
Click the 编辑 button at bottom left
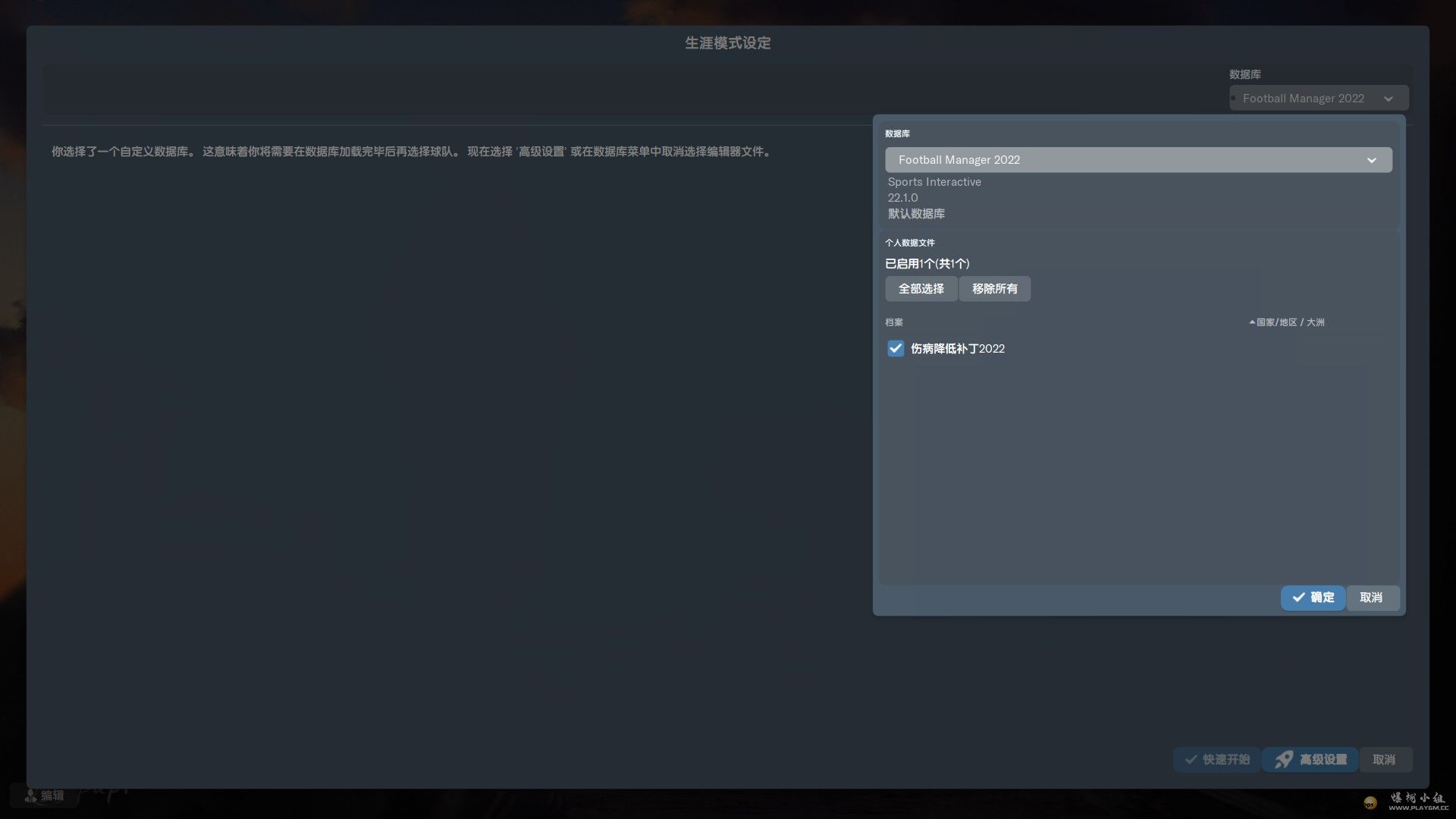[x=44, y=795]
